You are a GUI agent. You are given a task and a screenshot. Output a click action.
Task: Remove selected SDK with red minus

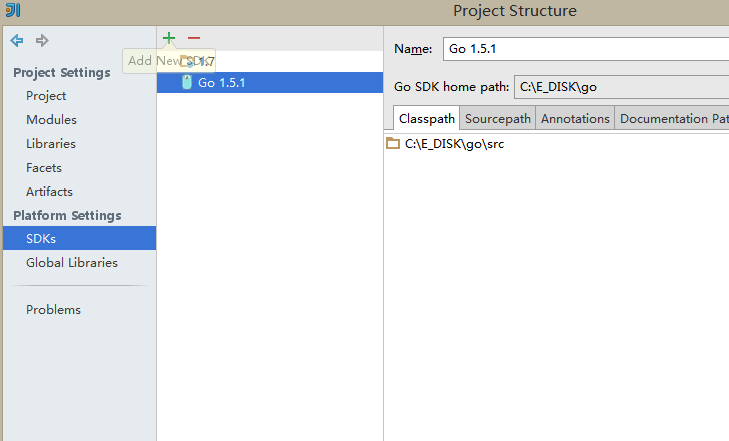click(194, 38)
